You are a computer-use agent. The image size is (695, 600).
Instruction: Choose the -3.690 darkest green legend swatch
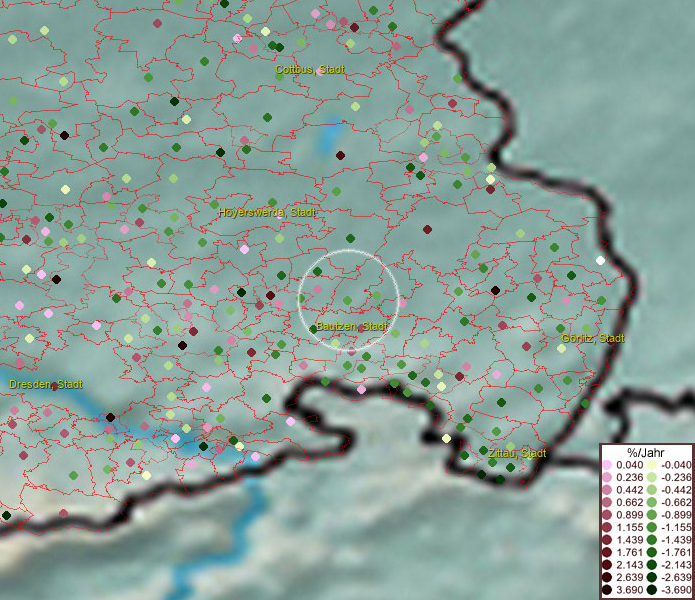click(651, 590)
